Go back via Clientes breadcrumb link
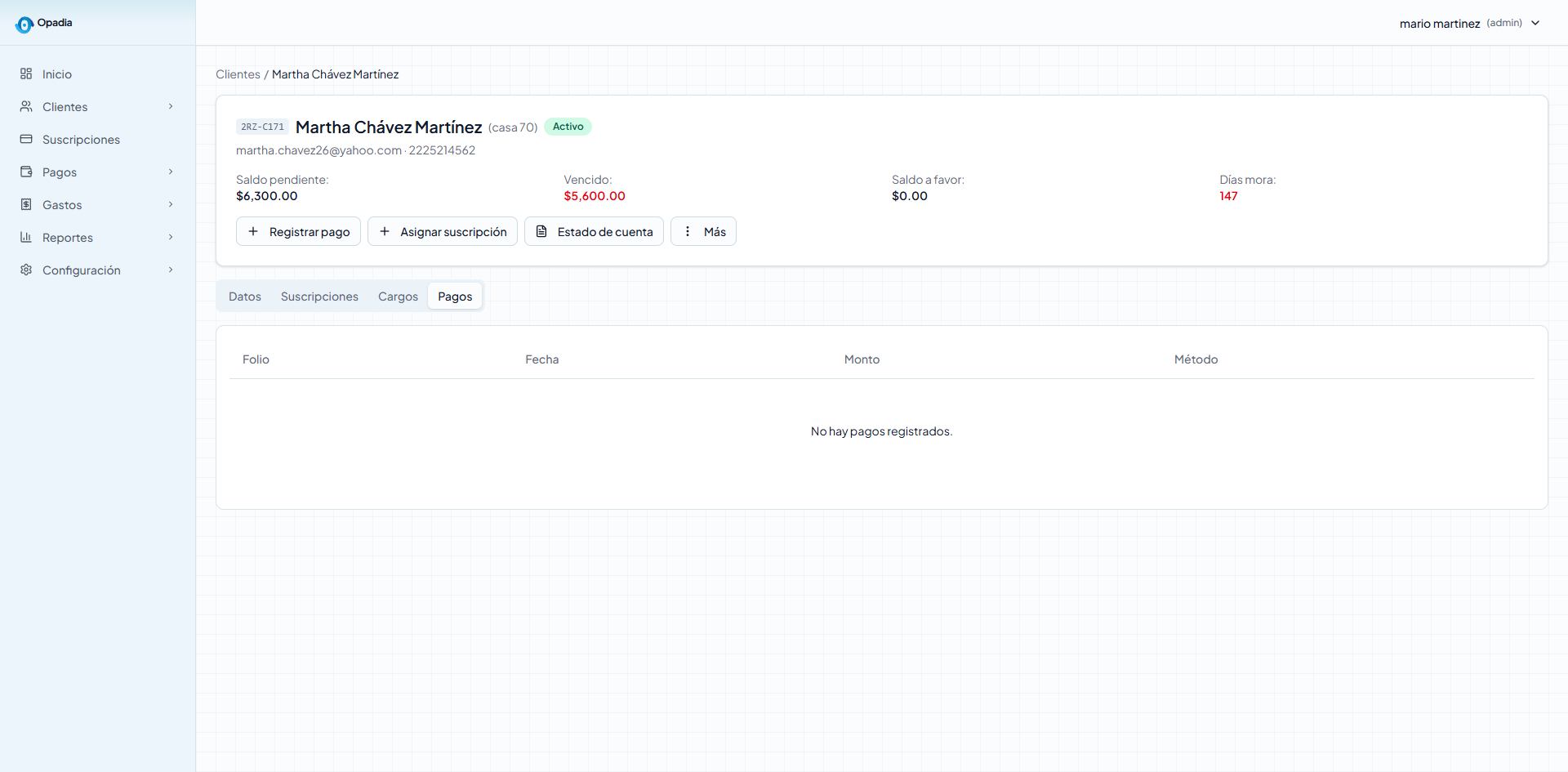1568x772 pixels. point(238,74)
